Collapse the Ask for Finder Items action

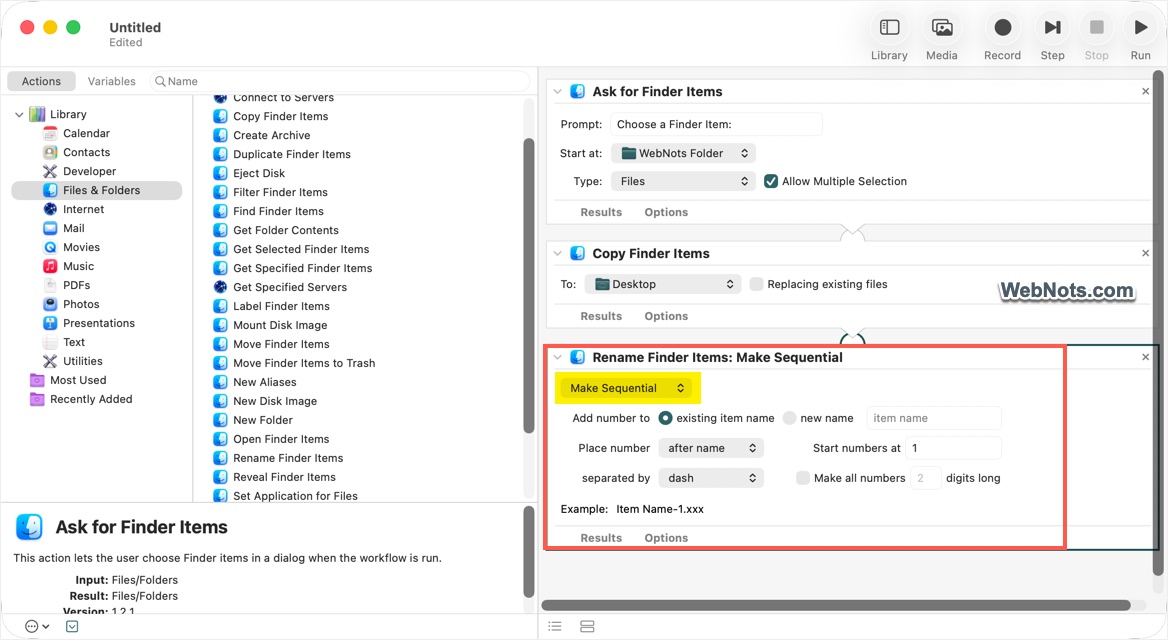point(557,91)
